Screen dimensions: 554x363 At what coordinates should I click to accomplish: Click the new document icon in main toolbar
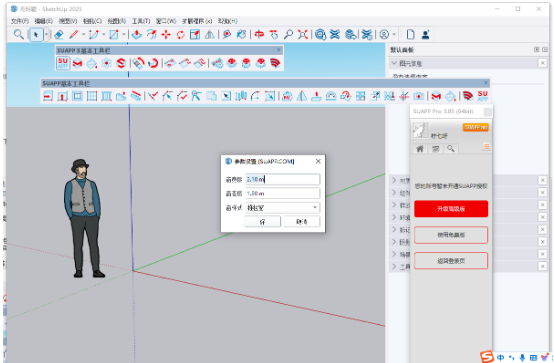pyautogui.click(x=411, y=35)
